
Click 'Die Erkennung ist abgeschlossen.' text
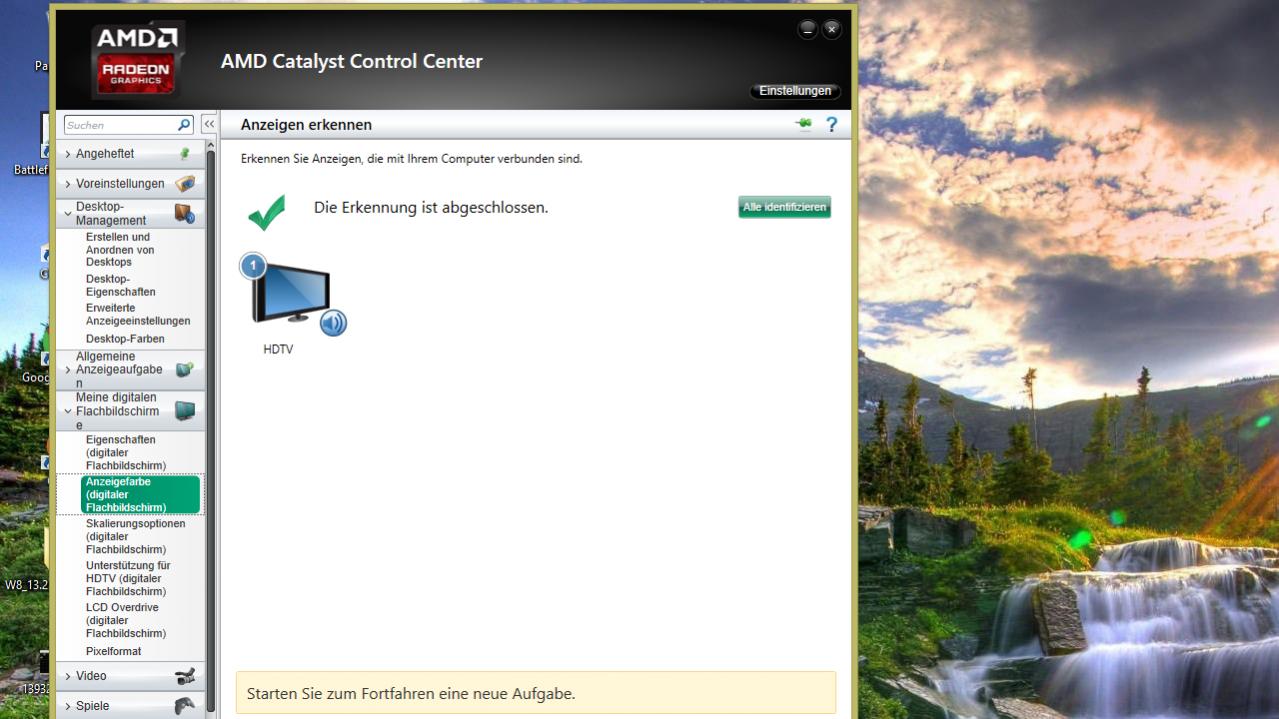pos(431,208)
